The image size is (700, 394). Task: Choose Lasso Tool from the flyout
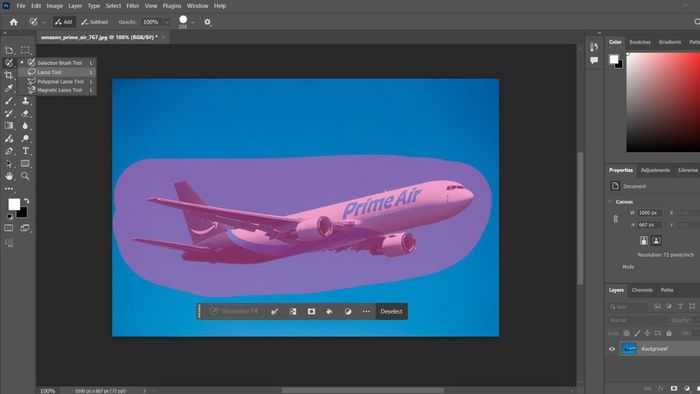point(57,72)
